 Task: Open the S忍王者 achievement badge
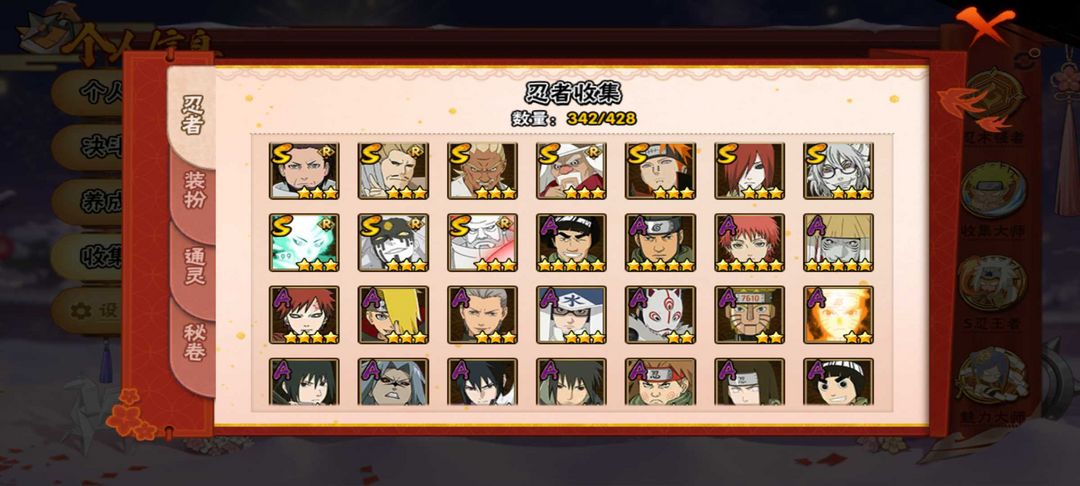pos(993,290)
